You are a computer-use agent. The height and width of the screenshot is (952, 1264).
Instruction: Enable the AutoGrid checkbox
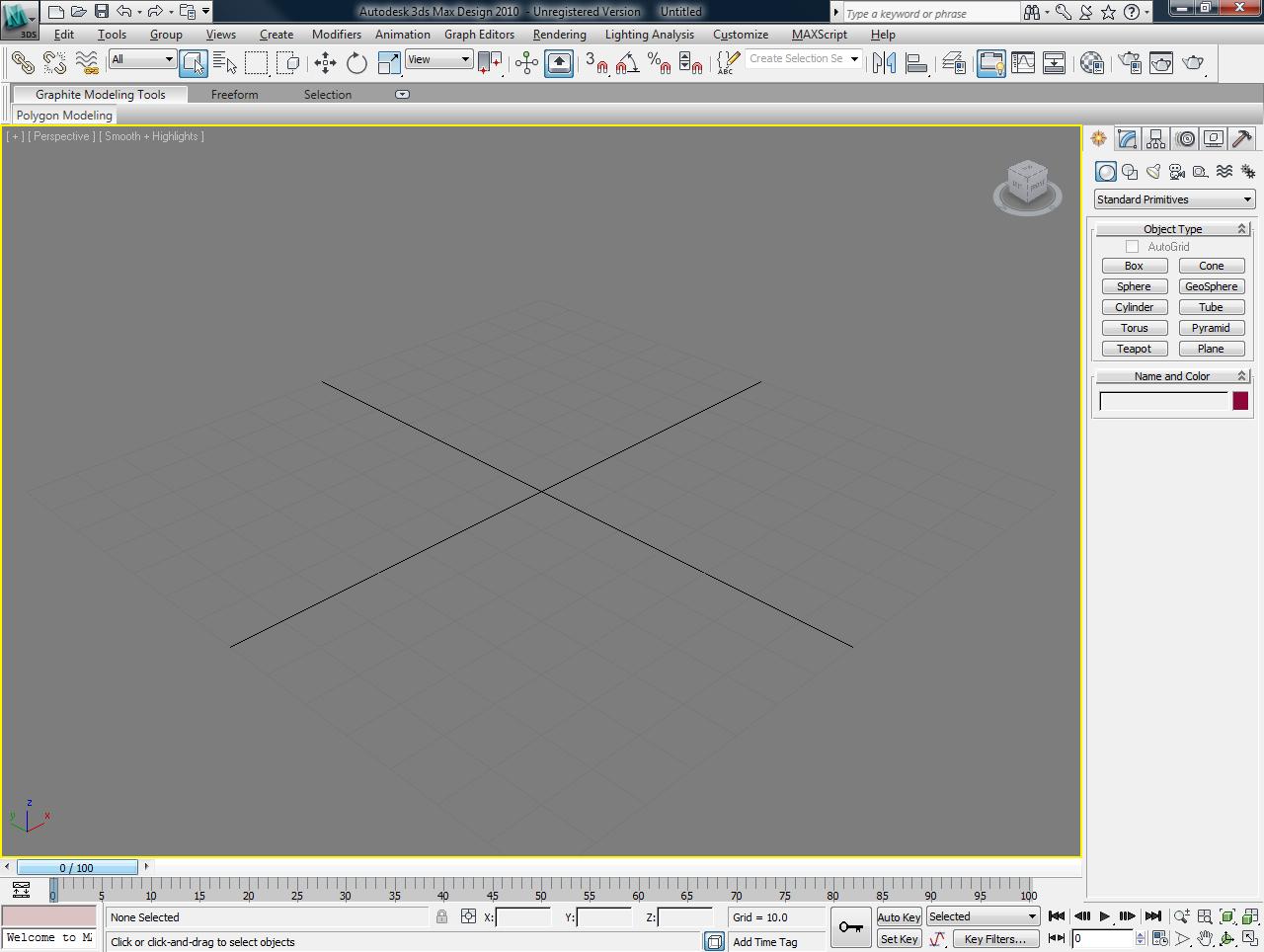pyautogui.click(x=1133, y=247)
